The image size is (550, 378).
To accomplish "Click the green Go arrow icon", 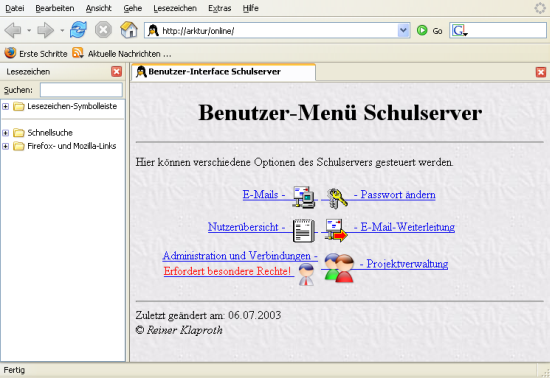I will click(422, 31).
